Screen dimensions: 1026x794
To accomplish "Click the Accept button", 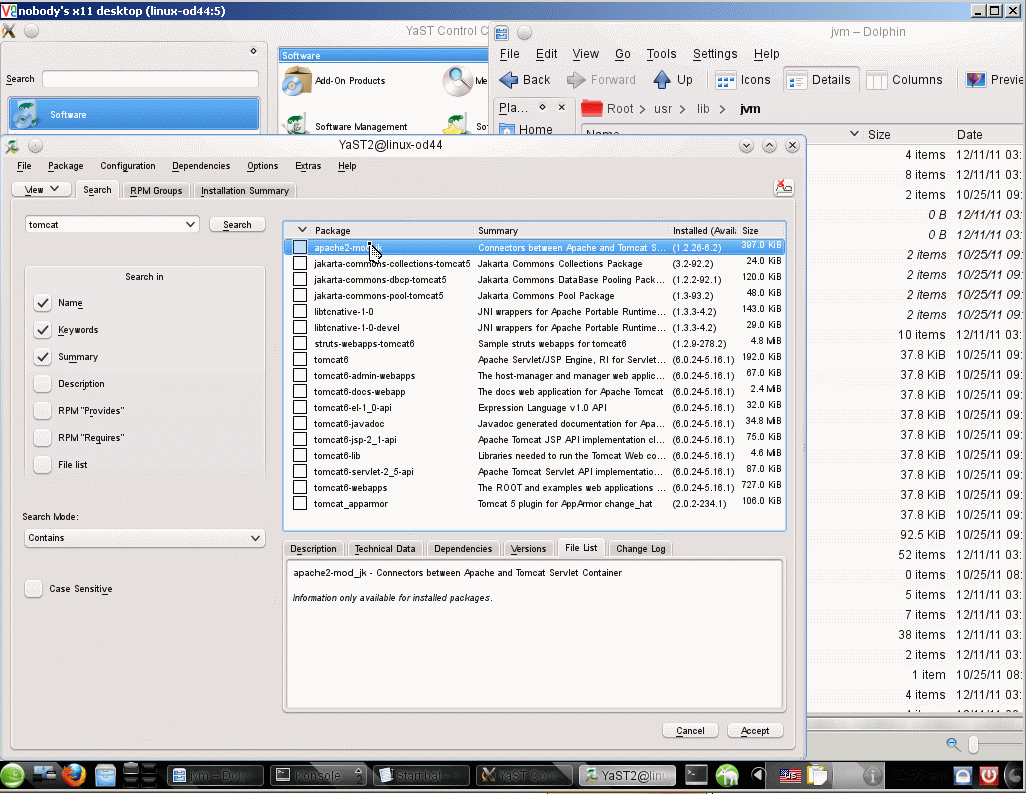I will [x=755, y=731].
